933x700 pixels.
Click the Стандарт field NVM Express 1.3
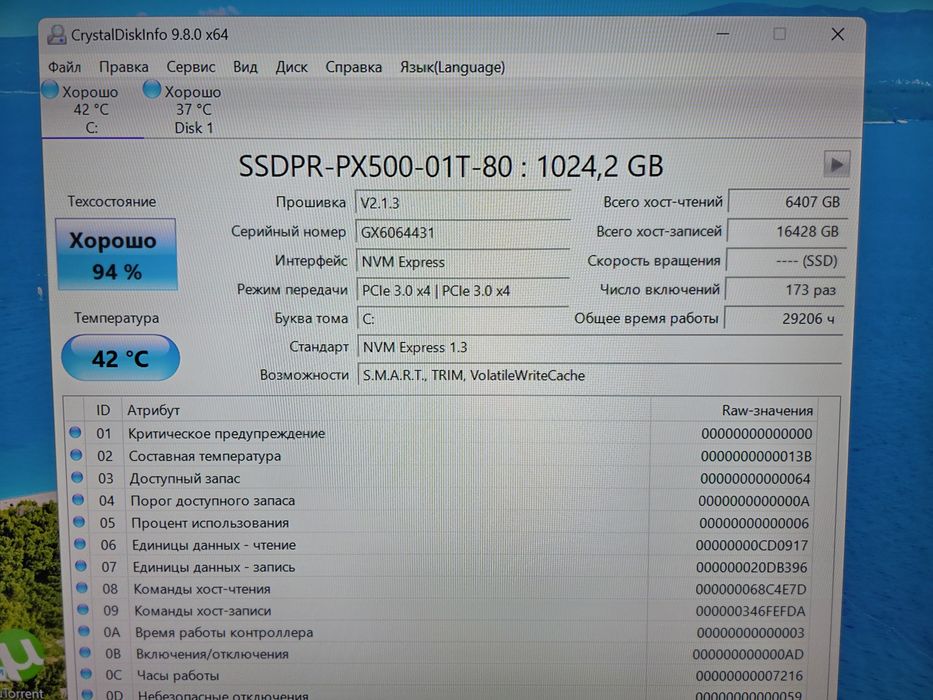click(600, 347)
